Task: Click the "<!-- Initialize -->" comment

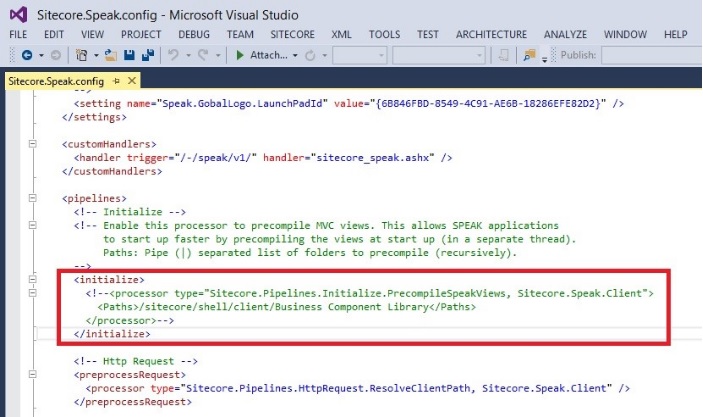Action: [130, 212]
